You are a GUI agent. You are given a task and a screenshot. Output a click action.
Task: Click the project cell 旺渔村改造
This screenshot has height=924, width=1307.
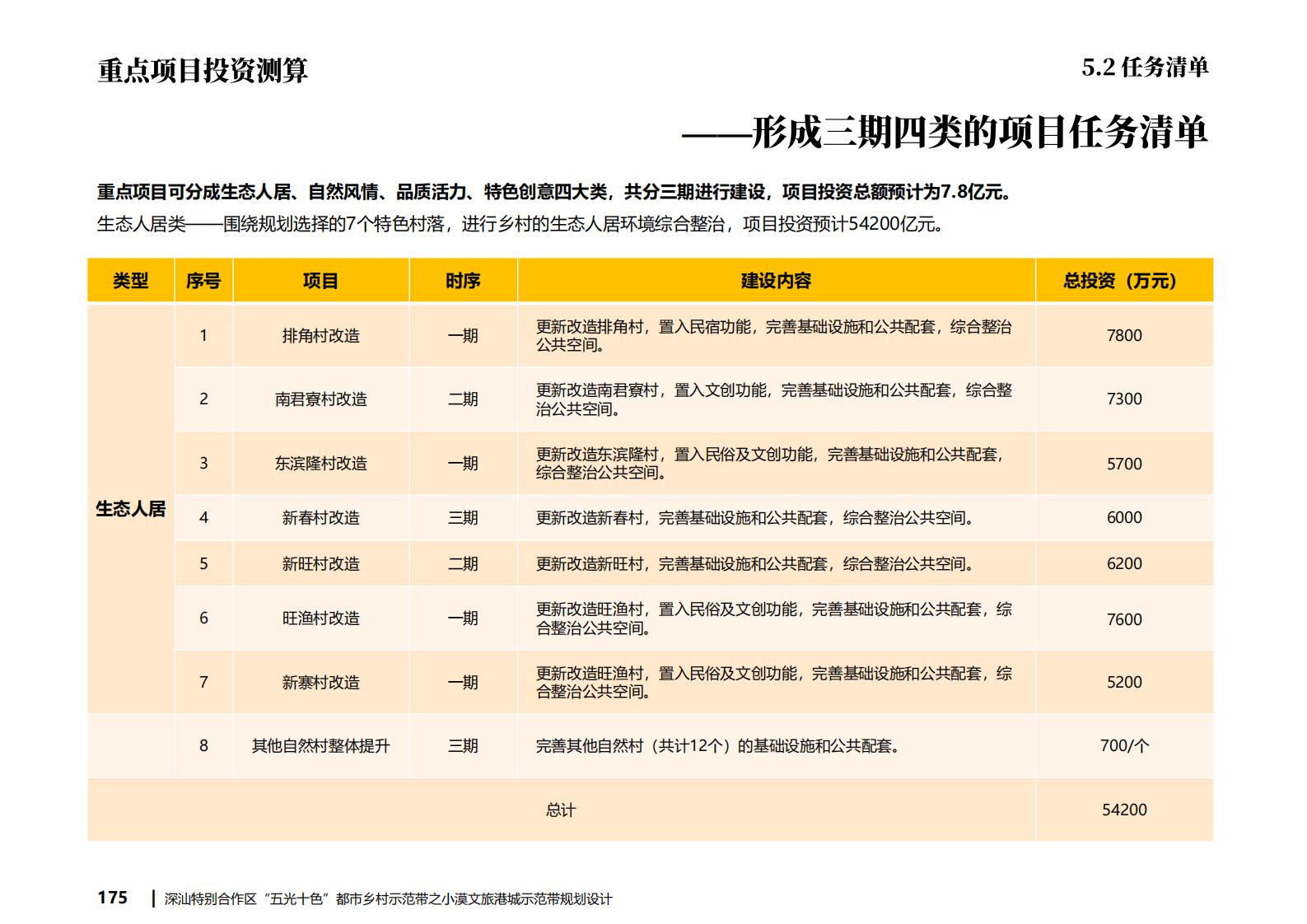(x=320, y=618)
